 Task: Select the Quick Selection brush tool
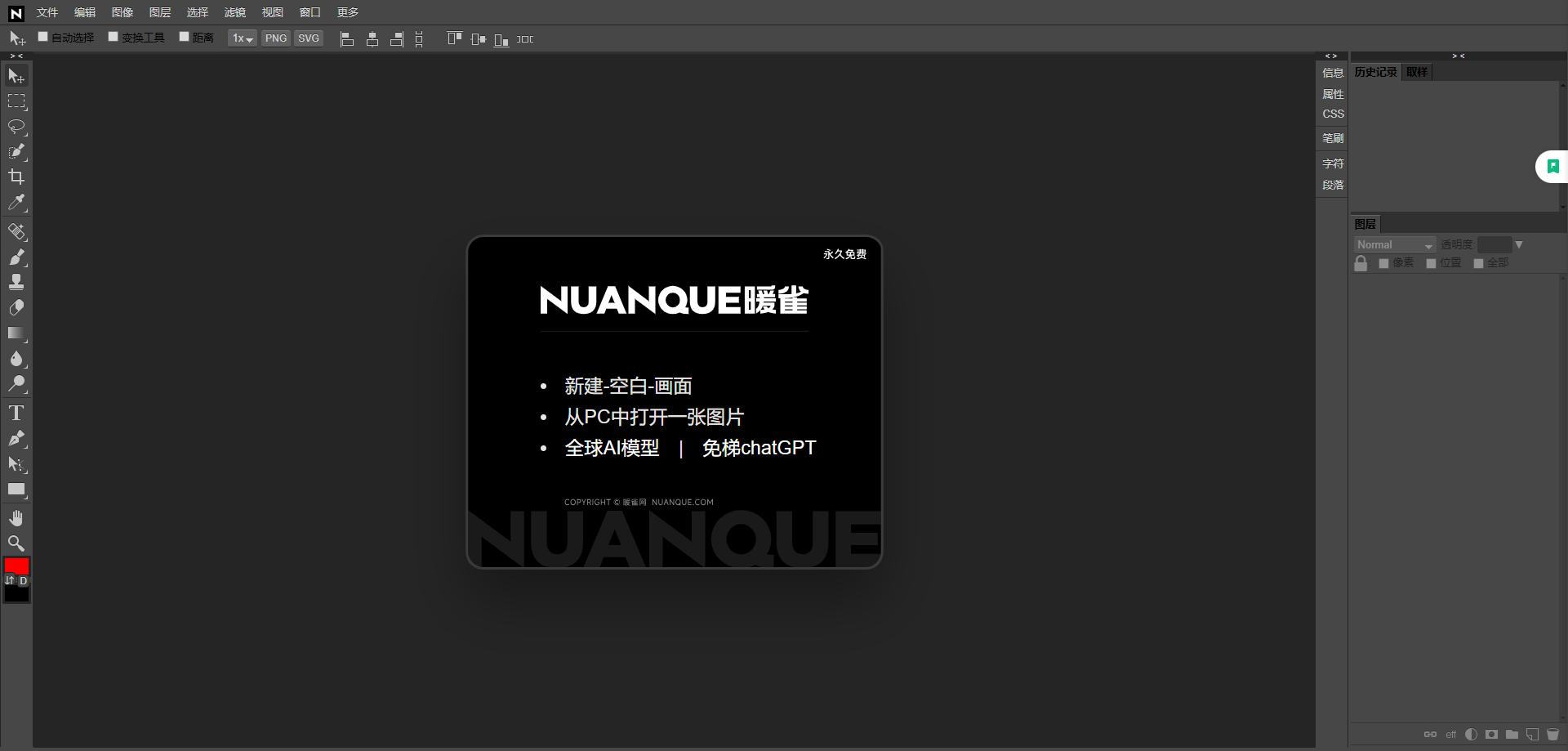[x=16, y=152]
